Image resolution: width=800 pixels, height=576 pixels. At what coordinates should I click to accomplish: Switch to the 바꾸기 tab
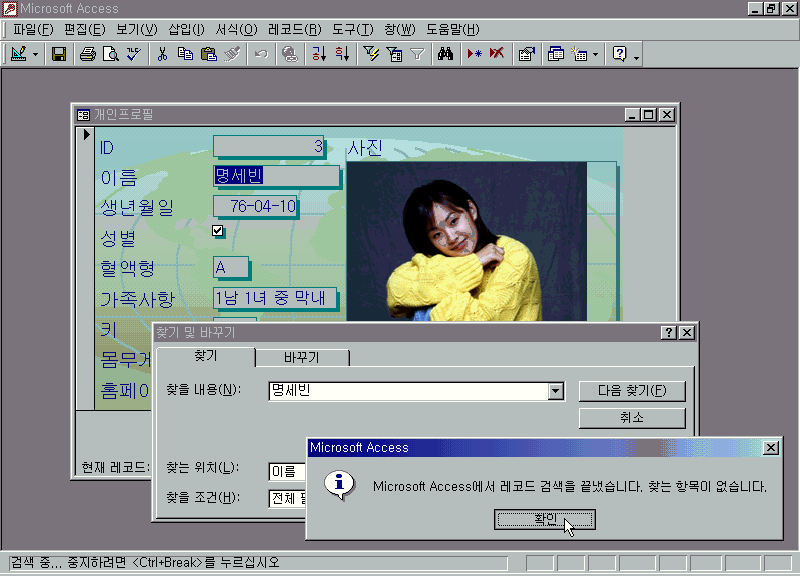(302, 358)
